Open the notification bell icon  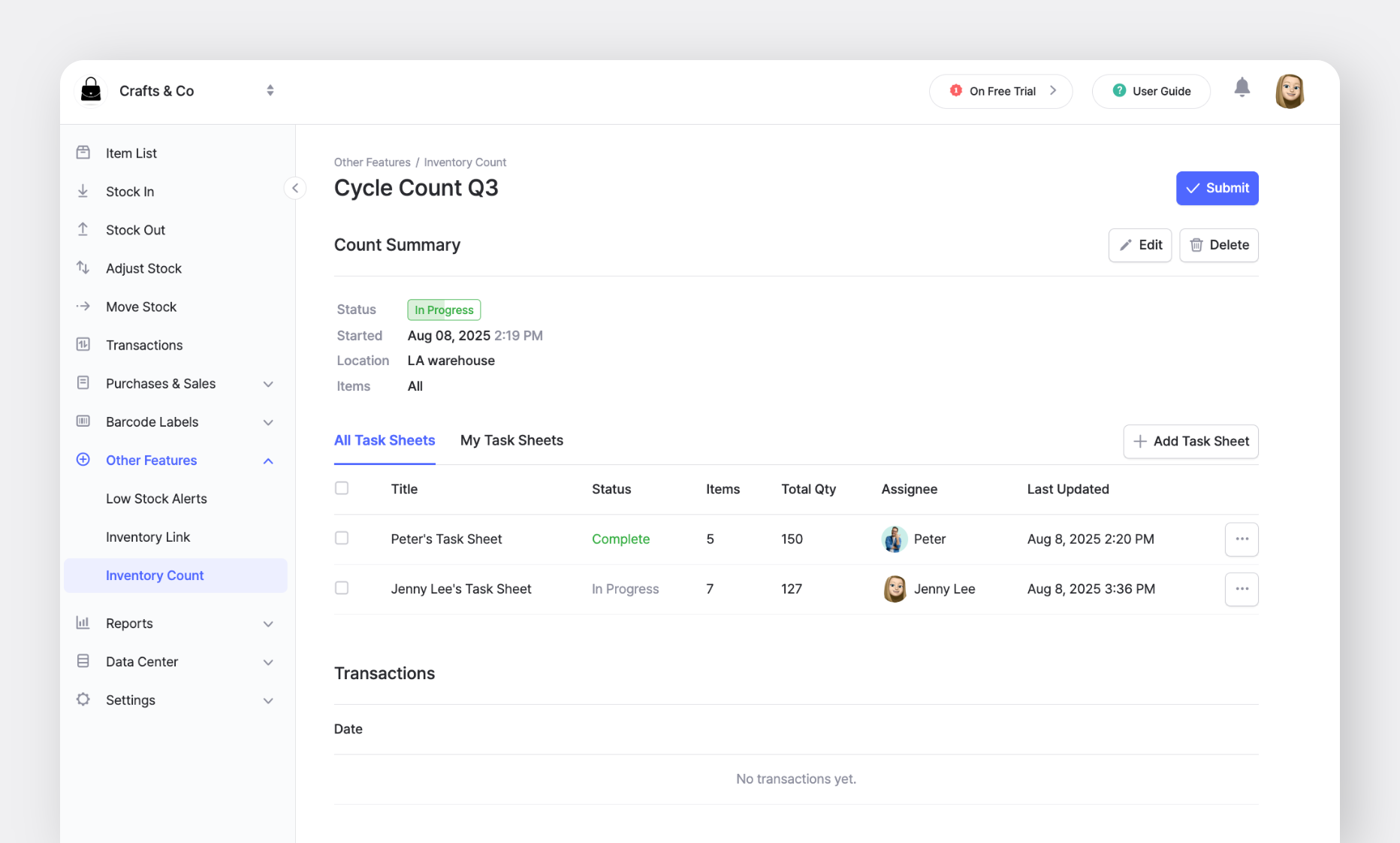[1242, 88]
